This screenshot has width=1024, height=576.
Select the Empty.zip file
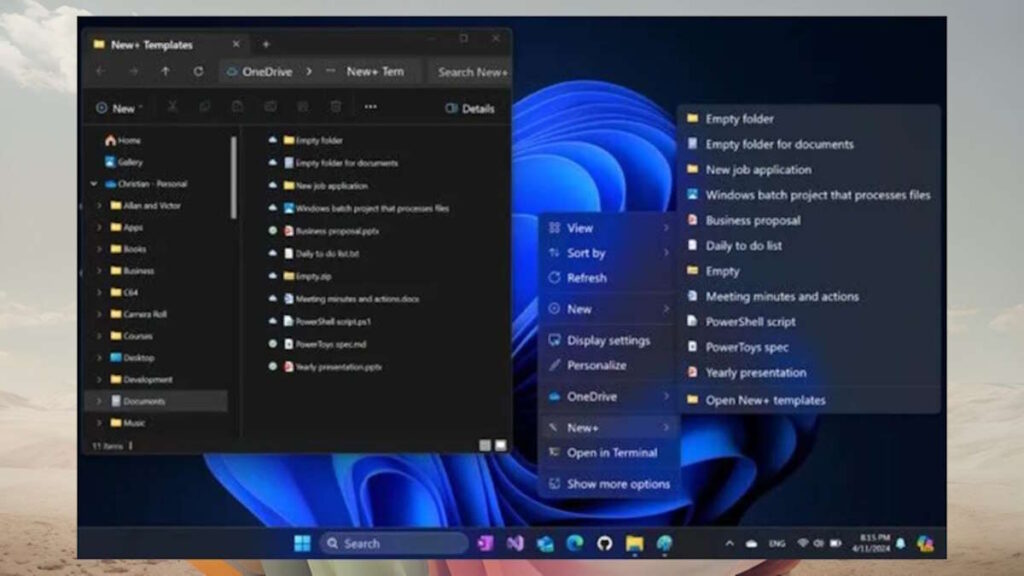tap(308, 276)
